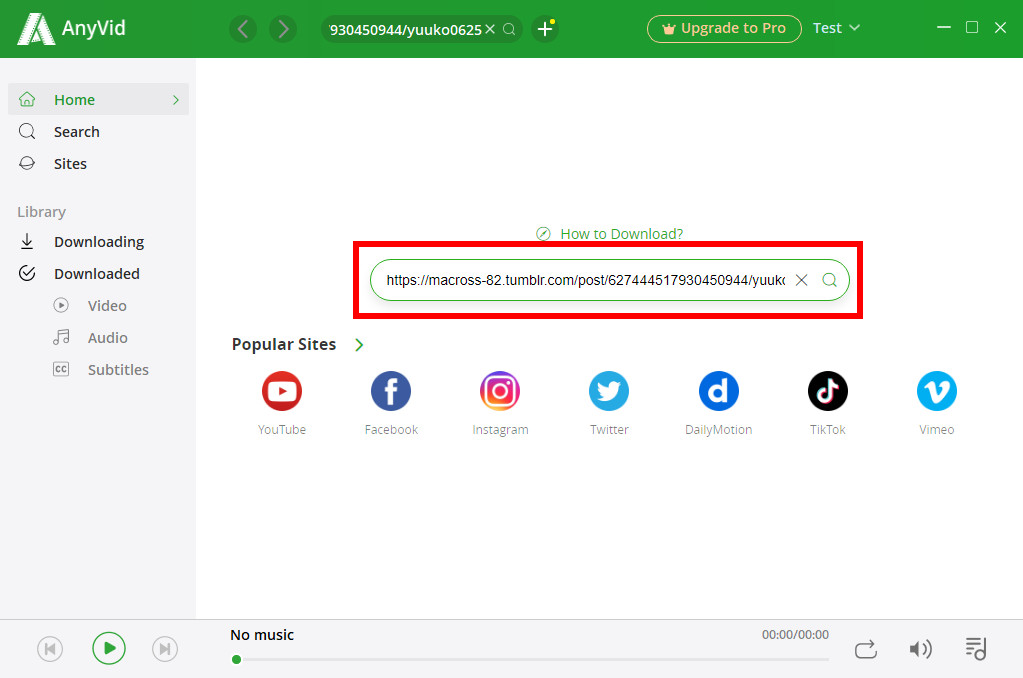Viewport: 1023px width, 678px height.
Task: Open the DailyMotion site icon
Action: coord(718,391)
